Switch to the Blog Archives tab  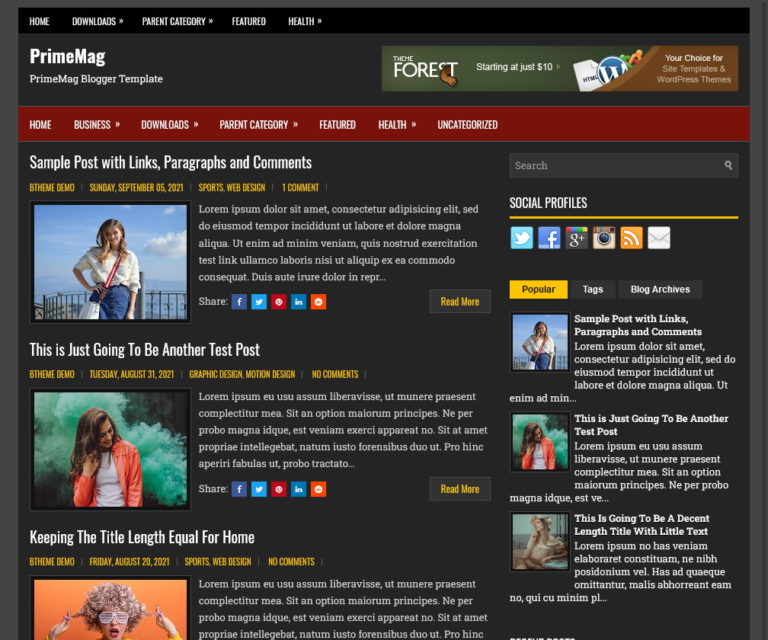click(x=659, y=290)
